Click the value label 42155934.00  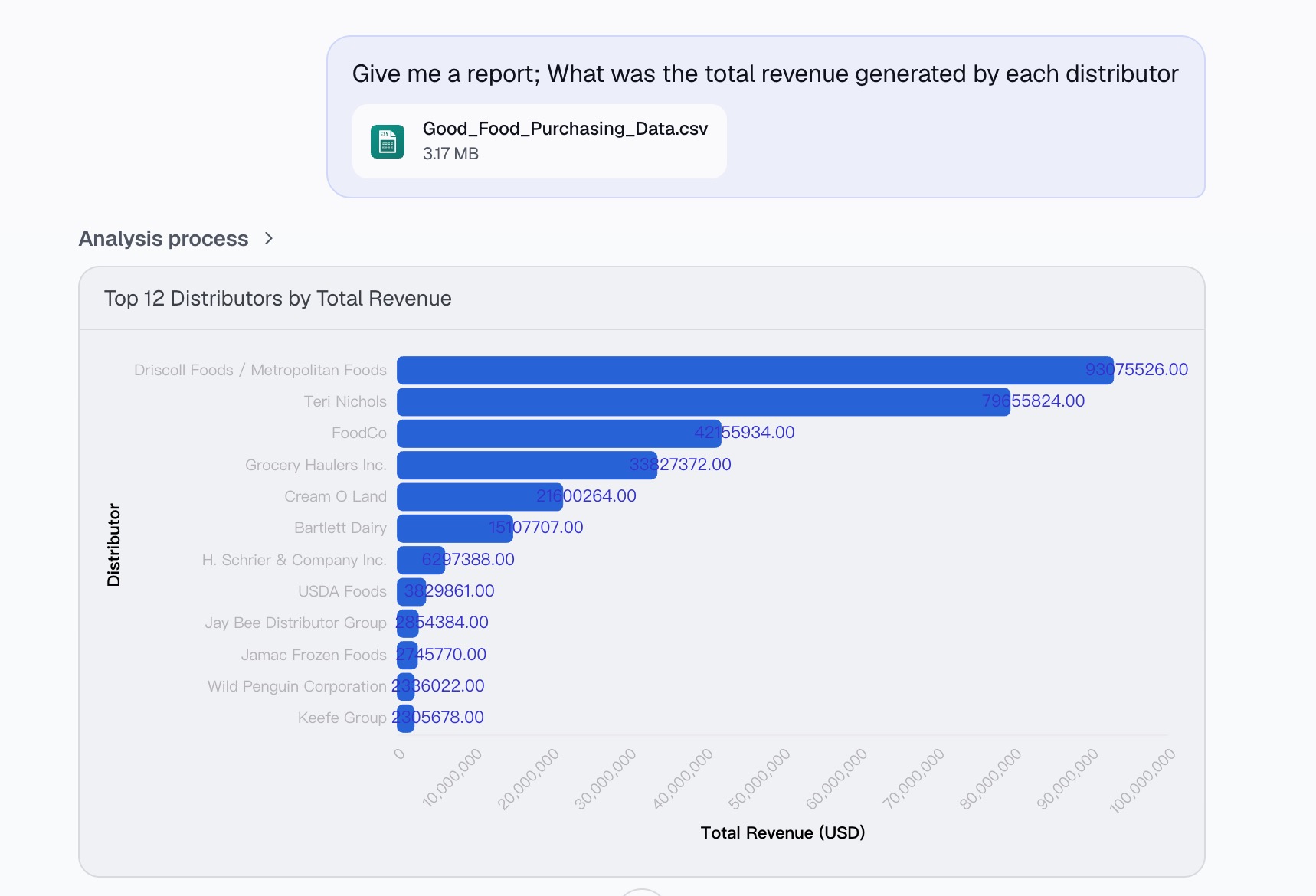[x=745, y=432]
